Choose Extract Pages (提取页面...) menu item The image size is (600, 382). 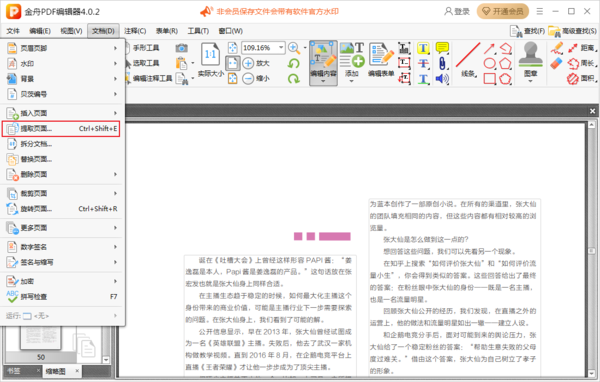pyautogui.click(x=61, y=129)
